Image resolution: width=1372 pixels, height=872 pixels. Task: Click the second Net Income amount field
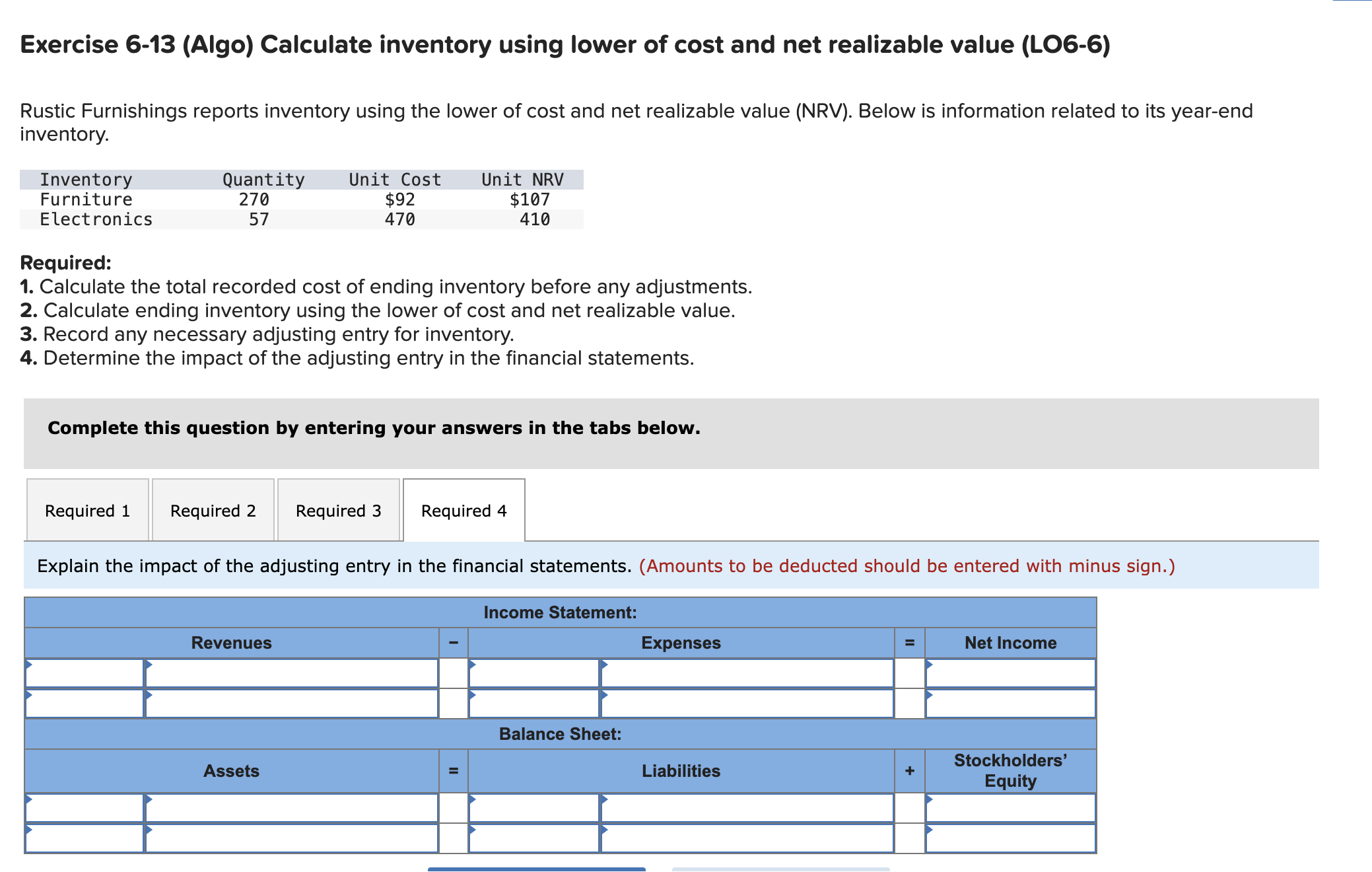(1010, 704)
